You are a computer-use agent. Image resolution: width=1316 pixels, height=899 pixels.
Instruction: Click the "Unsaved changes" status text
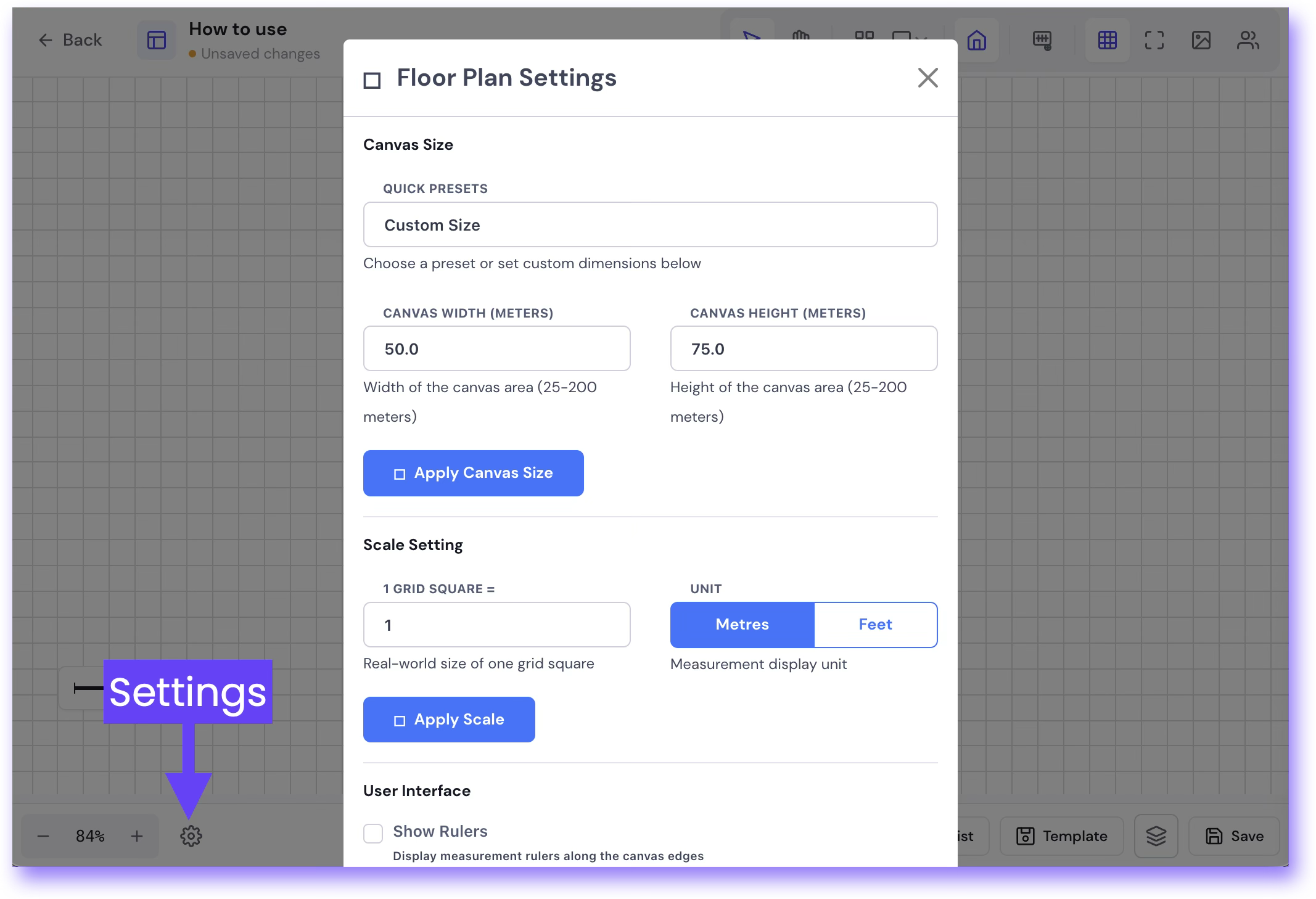coord(260,54)
